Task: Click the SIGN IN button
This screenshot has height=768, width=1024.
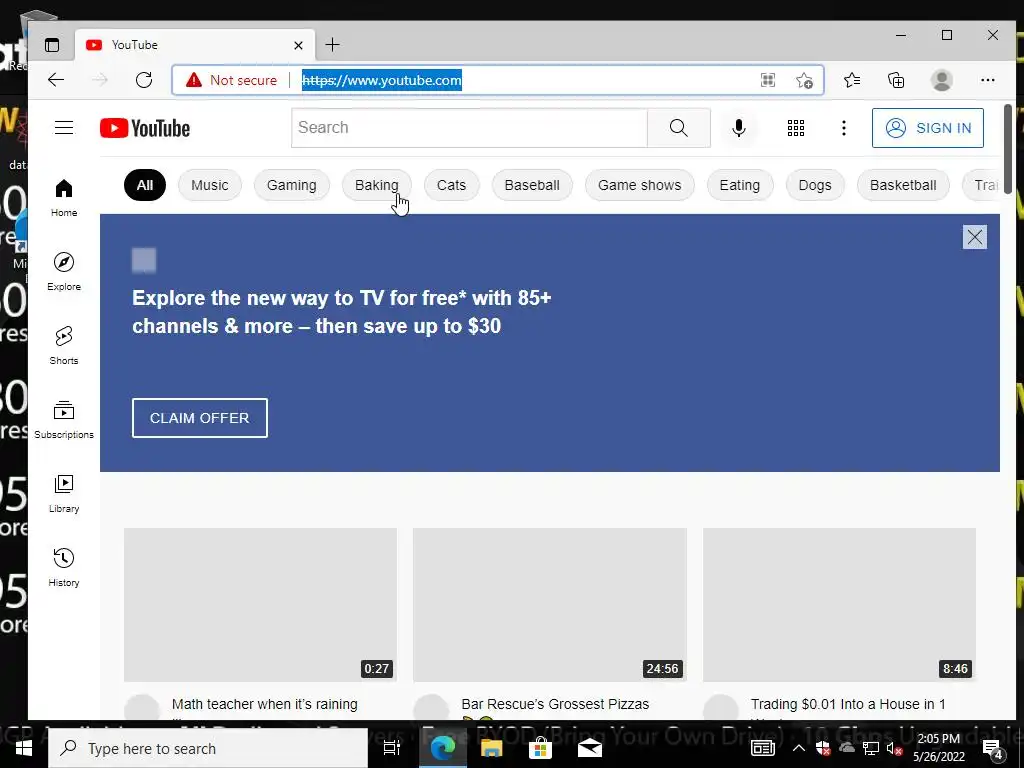Action: (927, 128)
